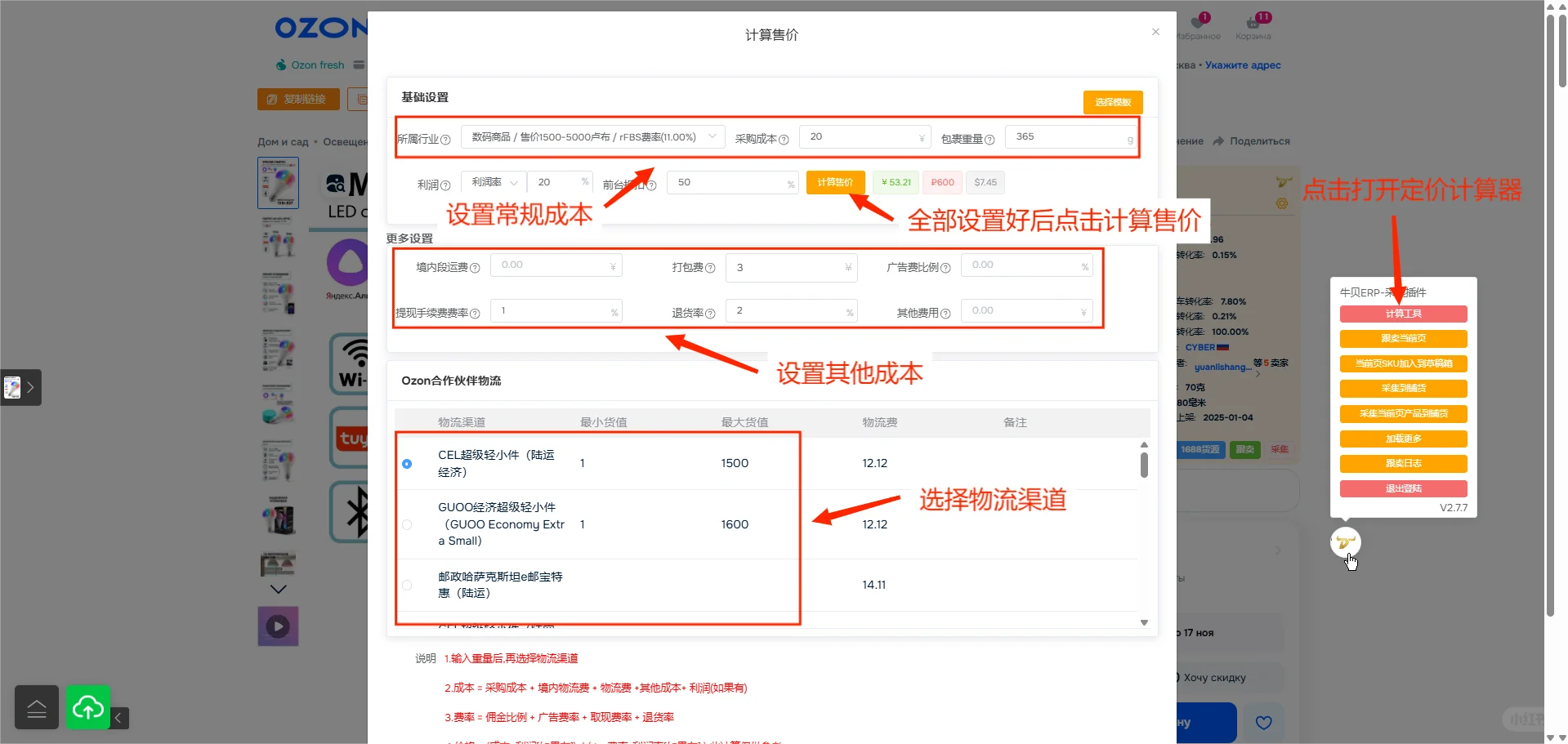Viewport: 1568px width, 744px height.
Task: Click the ₽600 price result
Action: (x=942, y=182)
